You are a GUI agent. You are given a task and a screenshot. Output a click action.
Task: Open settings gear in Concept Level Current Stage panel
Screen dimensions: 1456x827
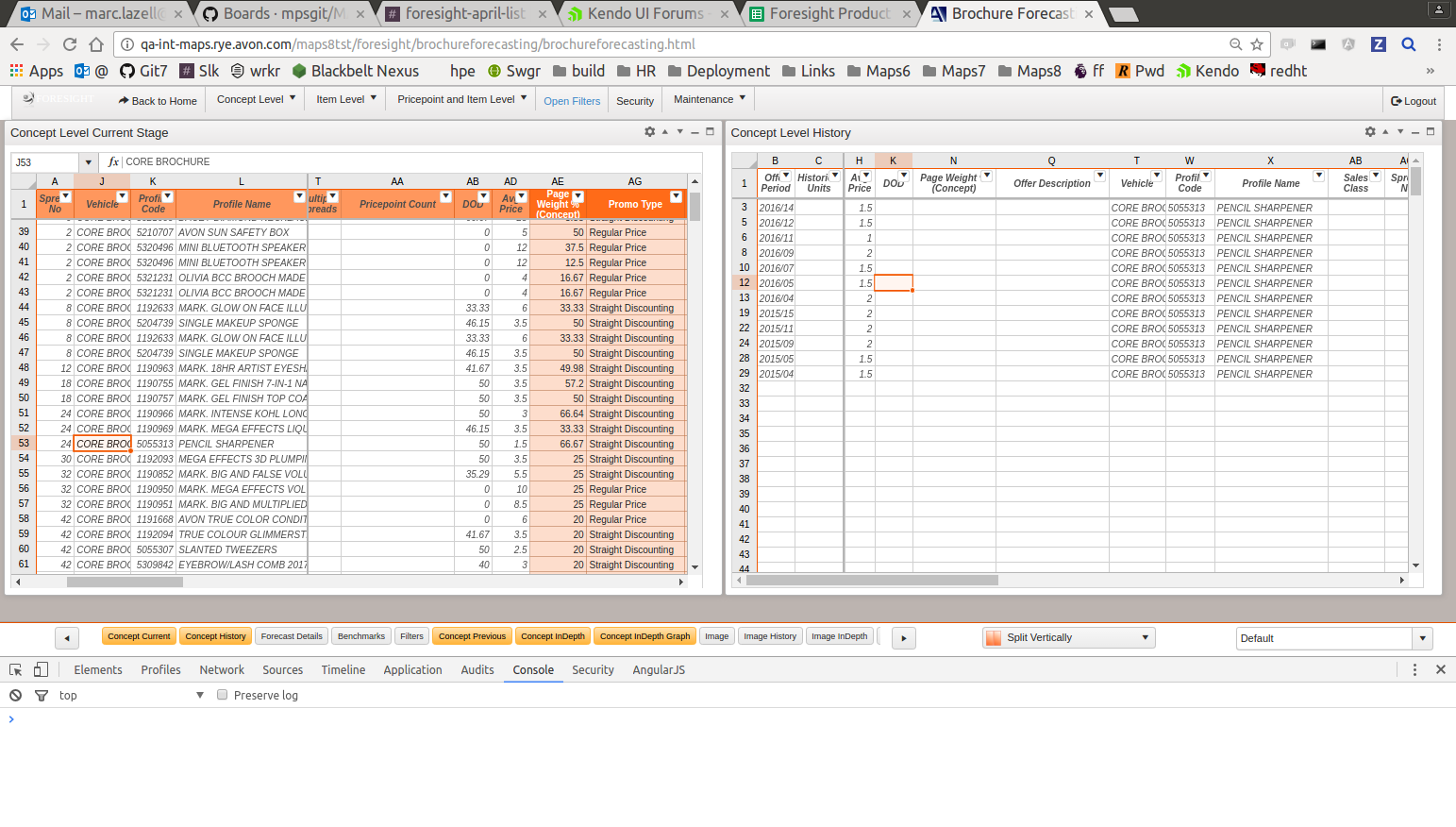pyautogui.click(x=649, y=132)
